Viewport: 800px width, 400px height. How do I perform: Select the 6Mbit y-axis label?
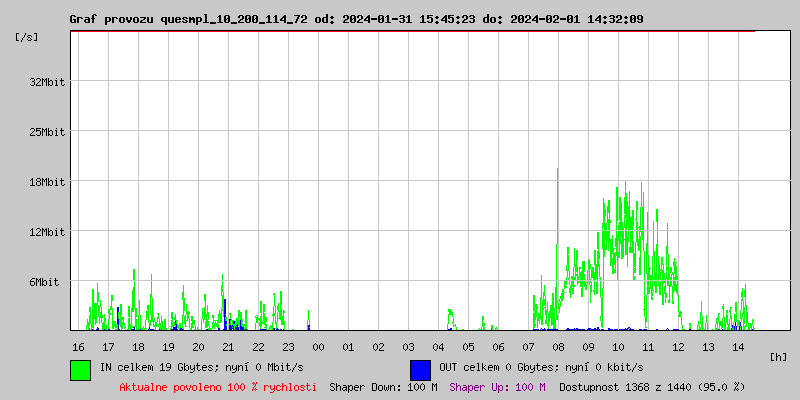[x=47, y=282]
